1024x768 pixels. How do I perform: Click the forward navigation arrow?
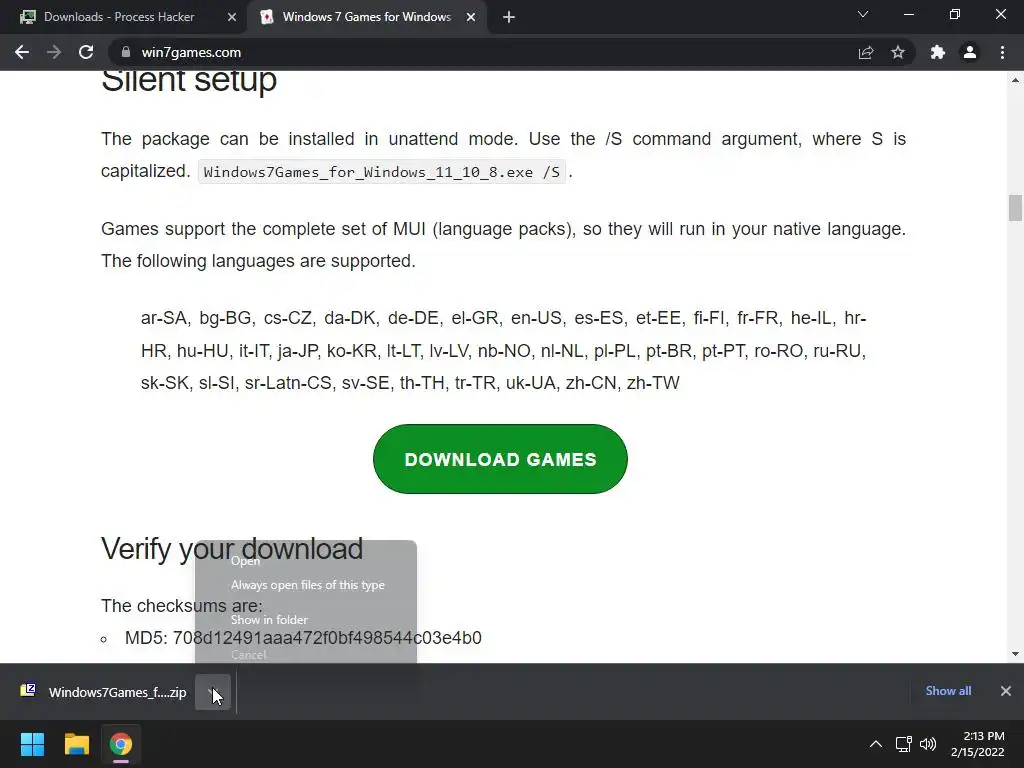click(x=54, y=52)
